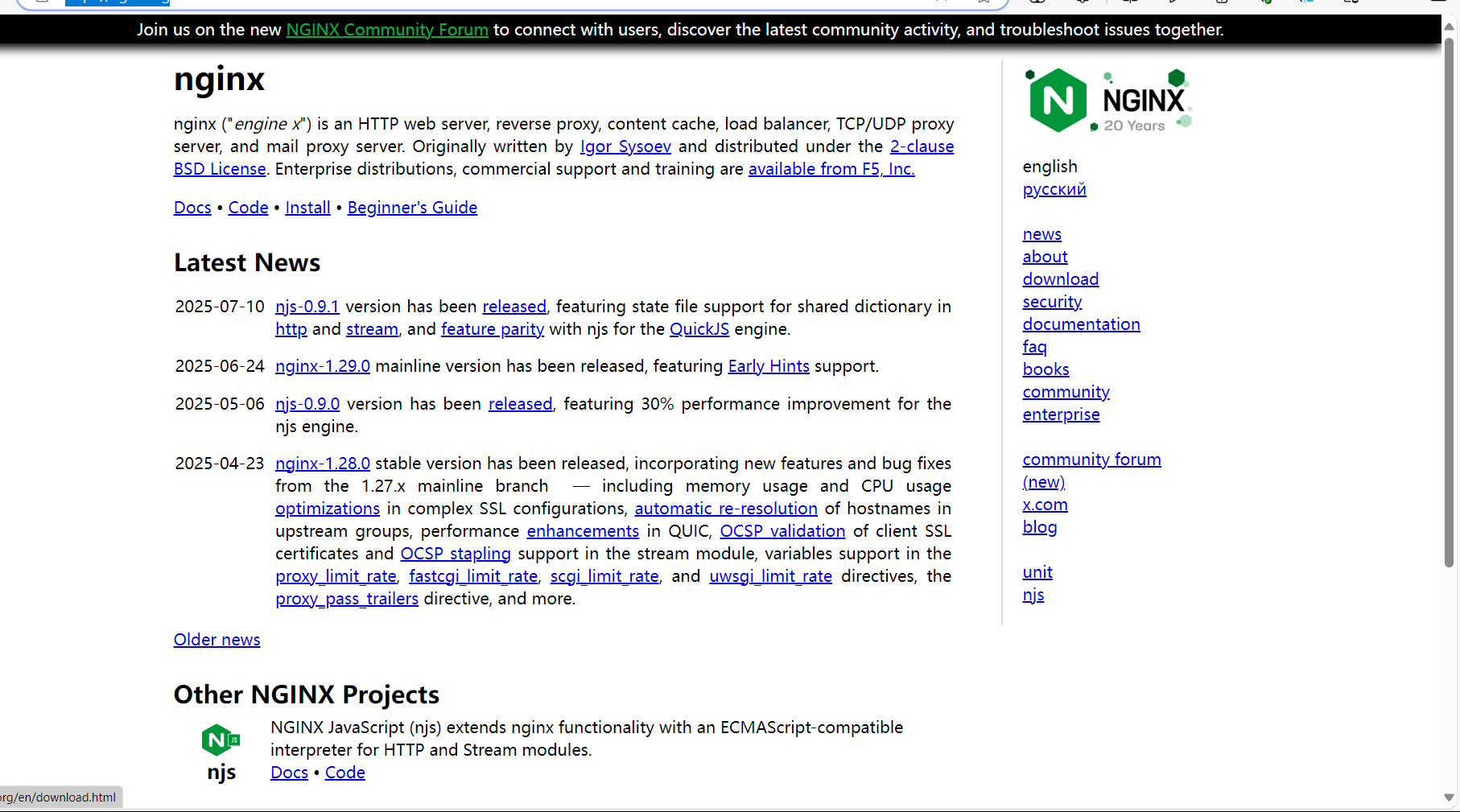Click the vertical scrollbar thumb
The height and width of the screenshot is (812, 1460).
tap(1450, 302)
